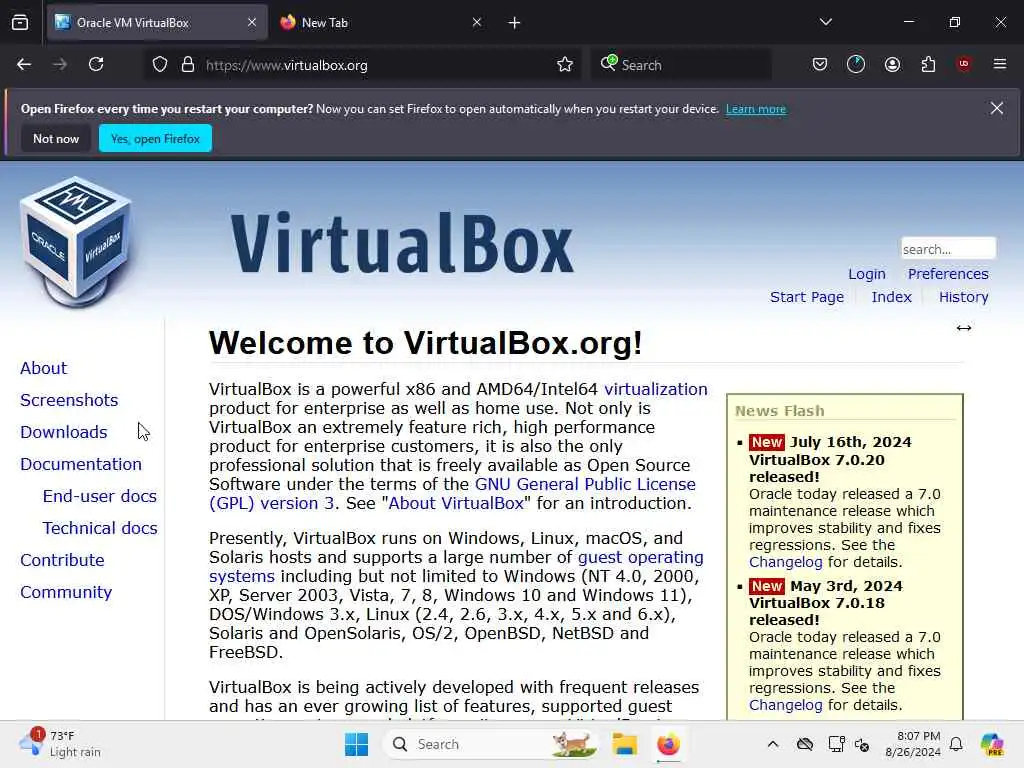Open the guest operating systems link
The width and height of the screenshot is (1024, 768).
[641, 558]
